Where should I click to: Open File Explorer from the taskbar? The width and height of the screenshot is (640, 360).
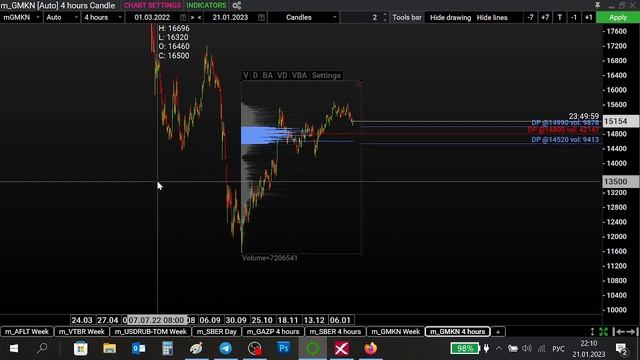(109, 349)
